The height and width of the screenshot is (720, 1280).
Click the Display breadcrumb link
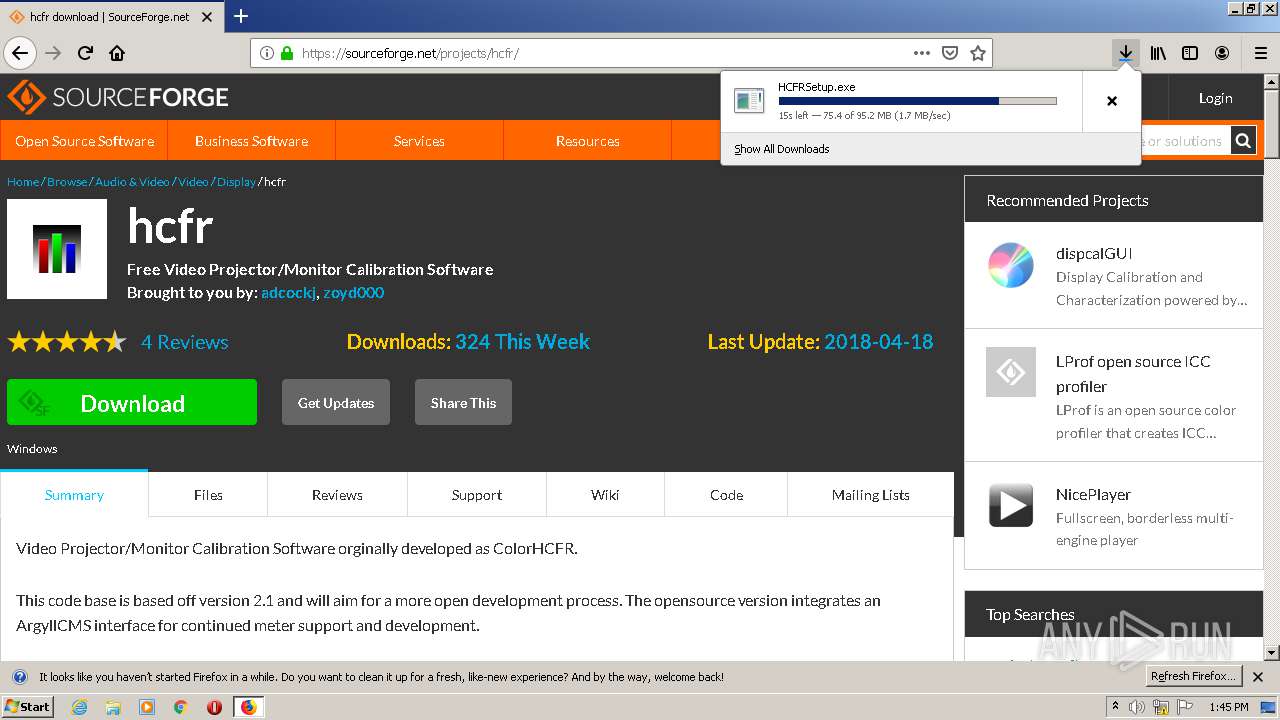[236, 182]
